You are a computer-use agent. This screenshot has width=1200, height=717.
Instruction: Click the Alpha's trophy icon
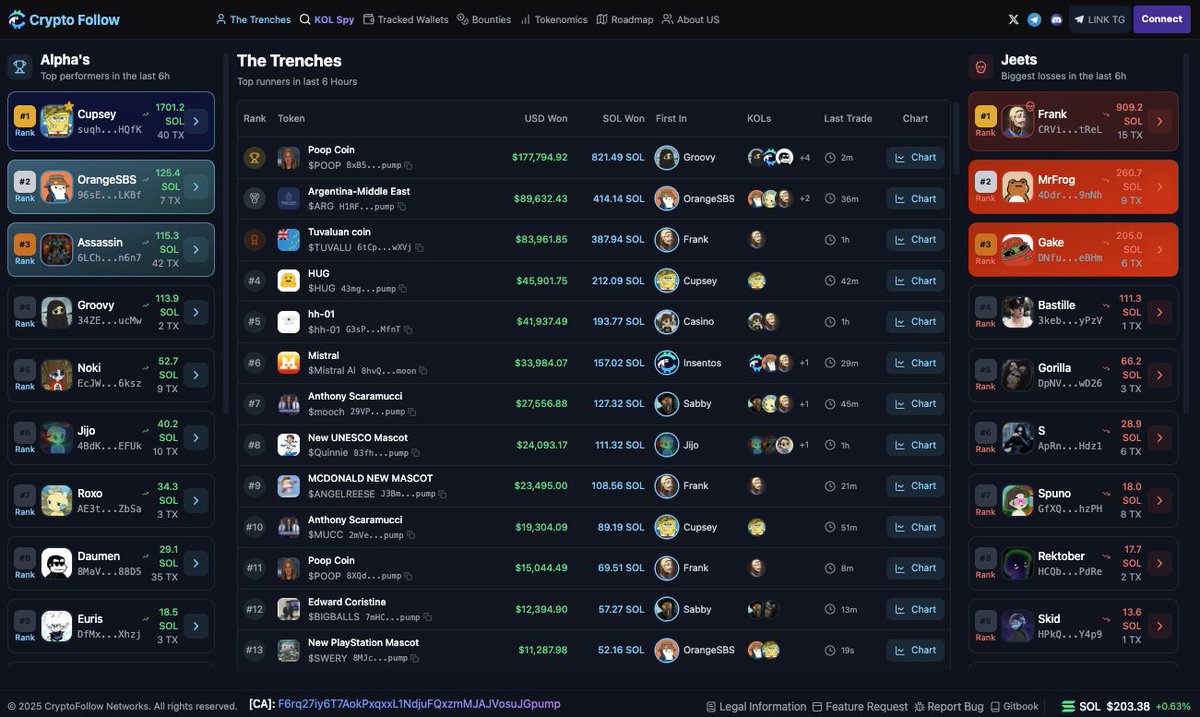point(20,67)
